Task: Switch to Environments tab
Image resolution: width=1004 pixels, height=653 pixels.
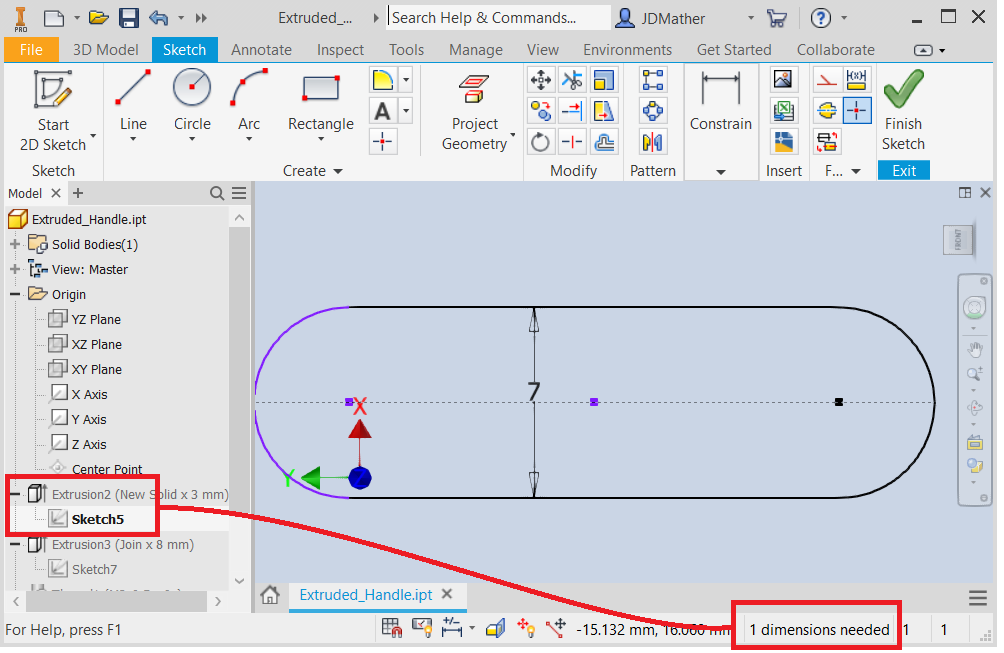Action: pyautogui.click(x=628, y=49)
